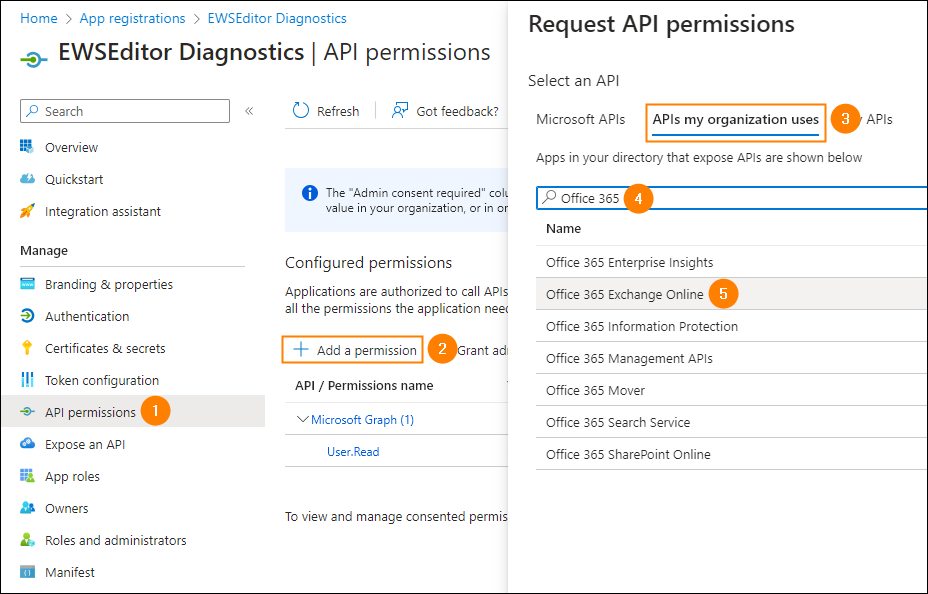Click the Token configuration bars icon
The image size is (928, 594).
click(x=27, y=380)
